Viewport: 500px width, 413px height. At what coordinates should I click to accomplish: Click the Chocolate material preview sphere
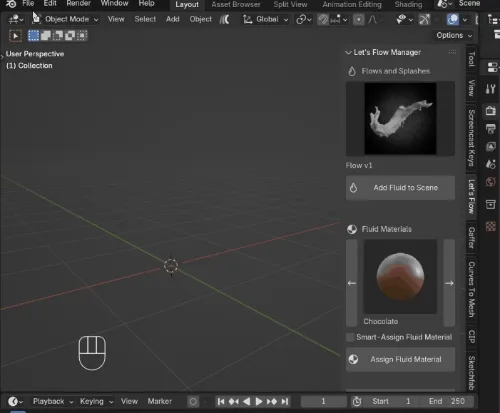[x=400, y=276]
